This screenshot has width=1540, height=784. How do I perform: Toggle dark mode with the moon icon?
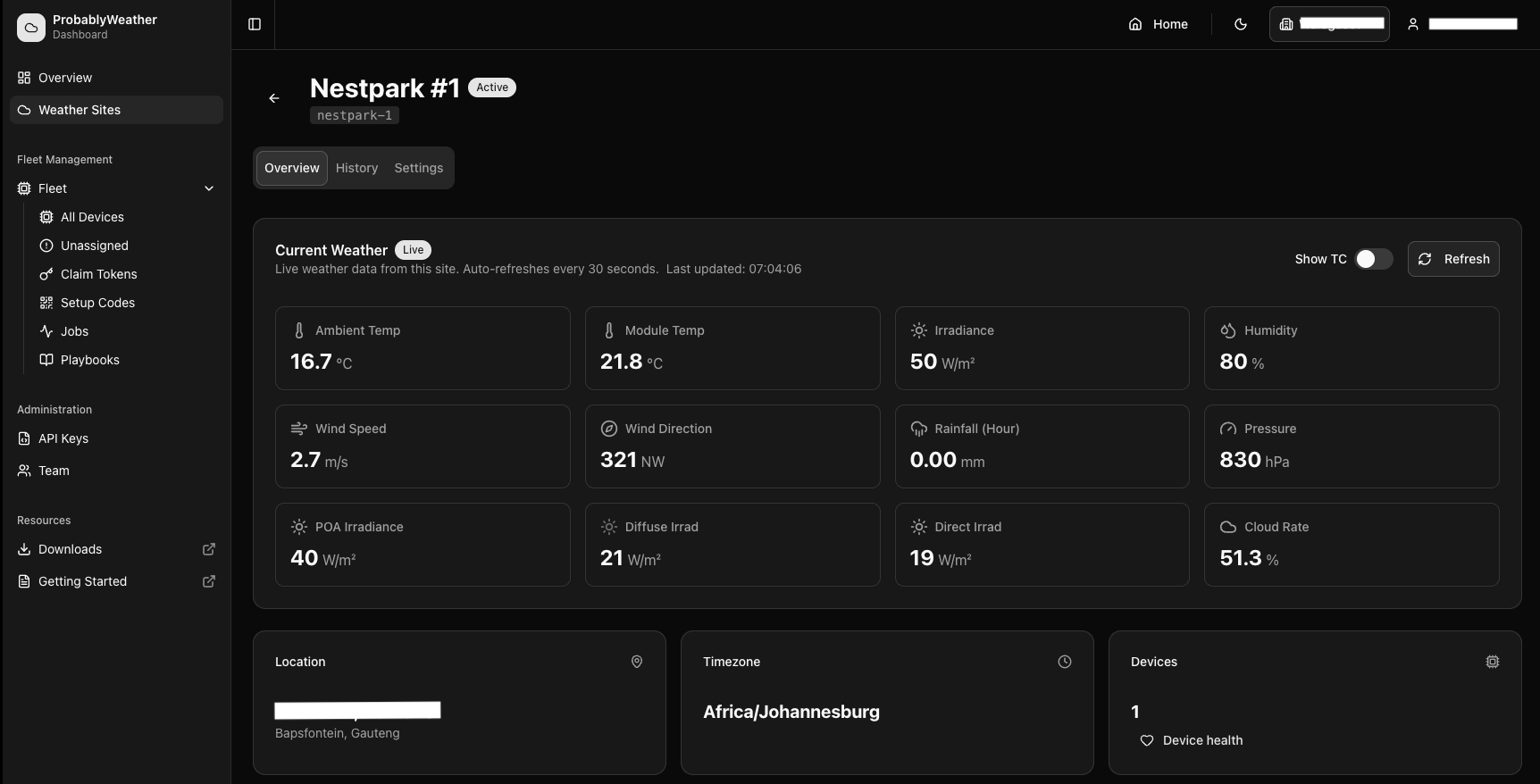tap(1241, 24)
